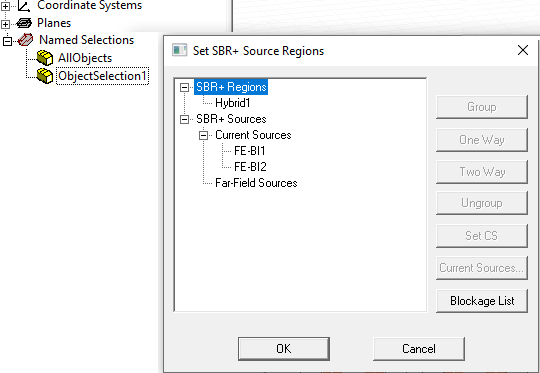The image size is (540, 373).
Task: Click the Named Selections red icon
Action: click(25, 40)
